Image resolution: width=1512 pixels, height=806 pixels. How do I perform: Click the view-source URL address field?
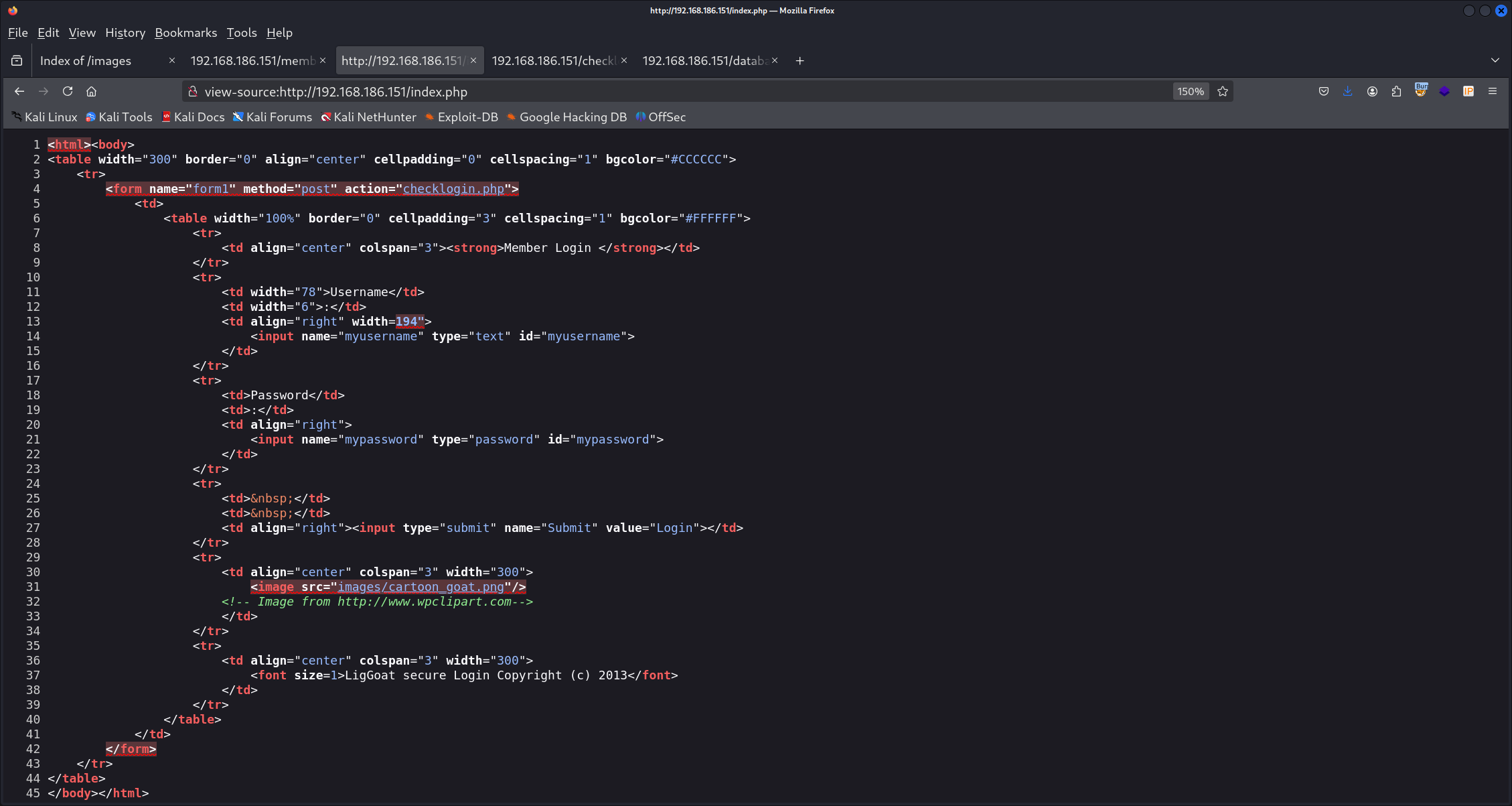coord(683,92)
